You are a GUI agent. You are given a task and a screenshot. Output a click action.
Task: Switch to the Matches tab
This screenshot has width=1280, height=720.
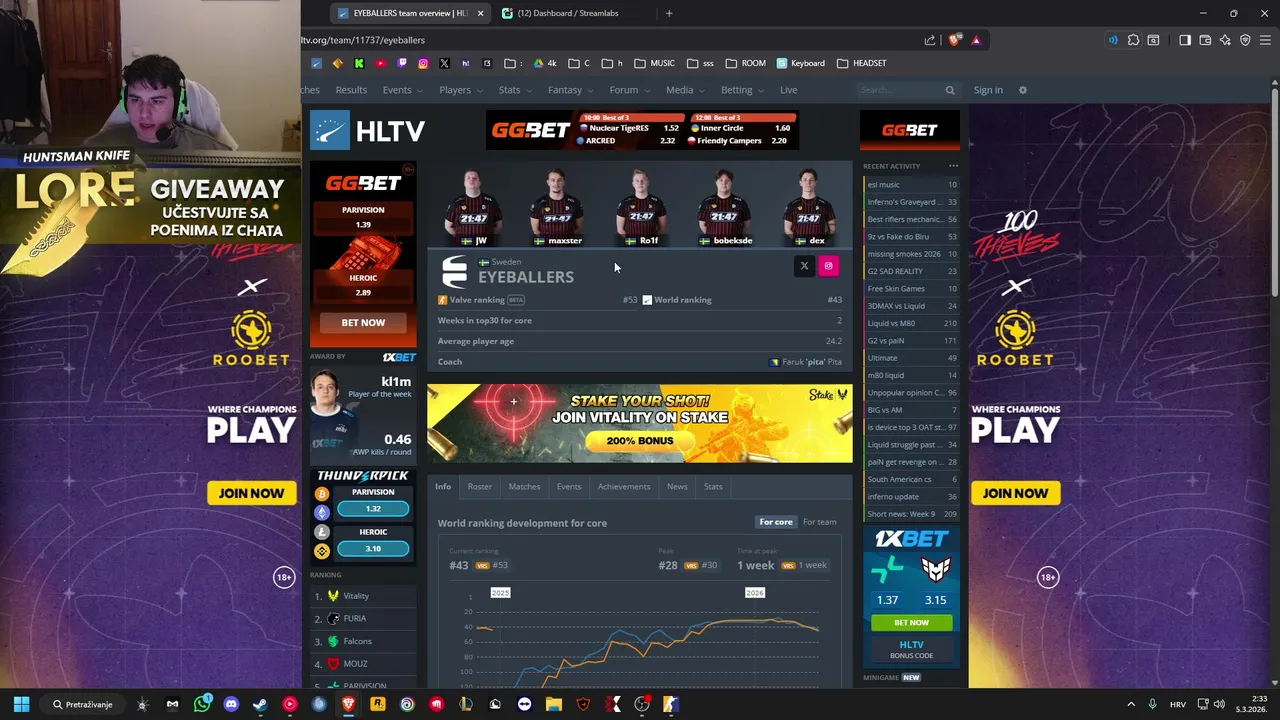click(x=524, y=487)
